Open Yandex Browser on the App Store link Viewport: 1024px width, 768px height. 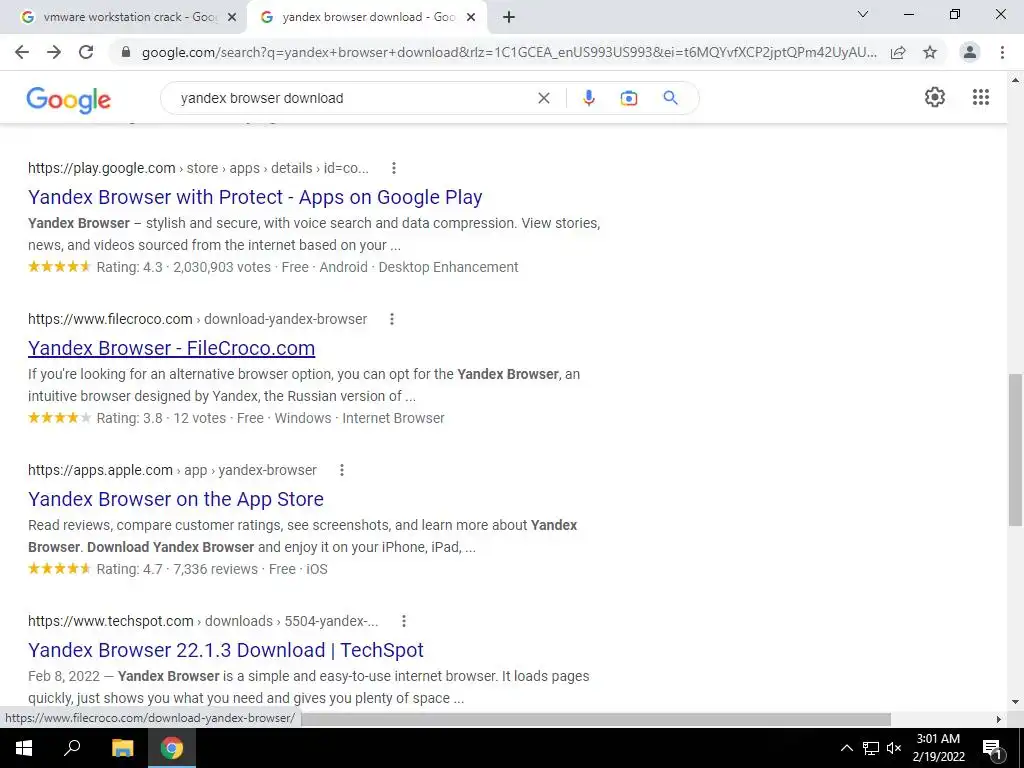click(176, 499)
